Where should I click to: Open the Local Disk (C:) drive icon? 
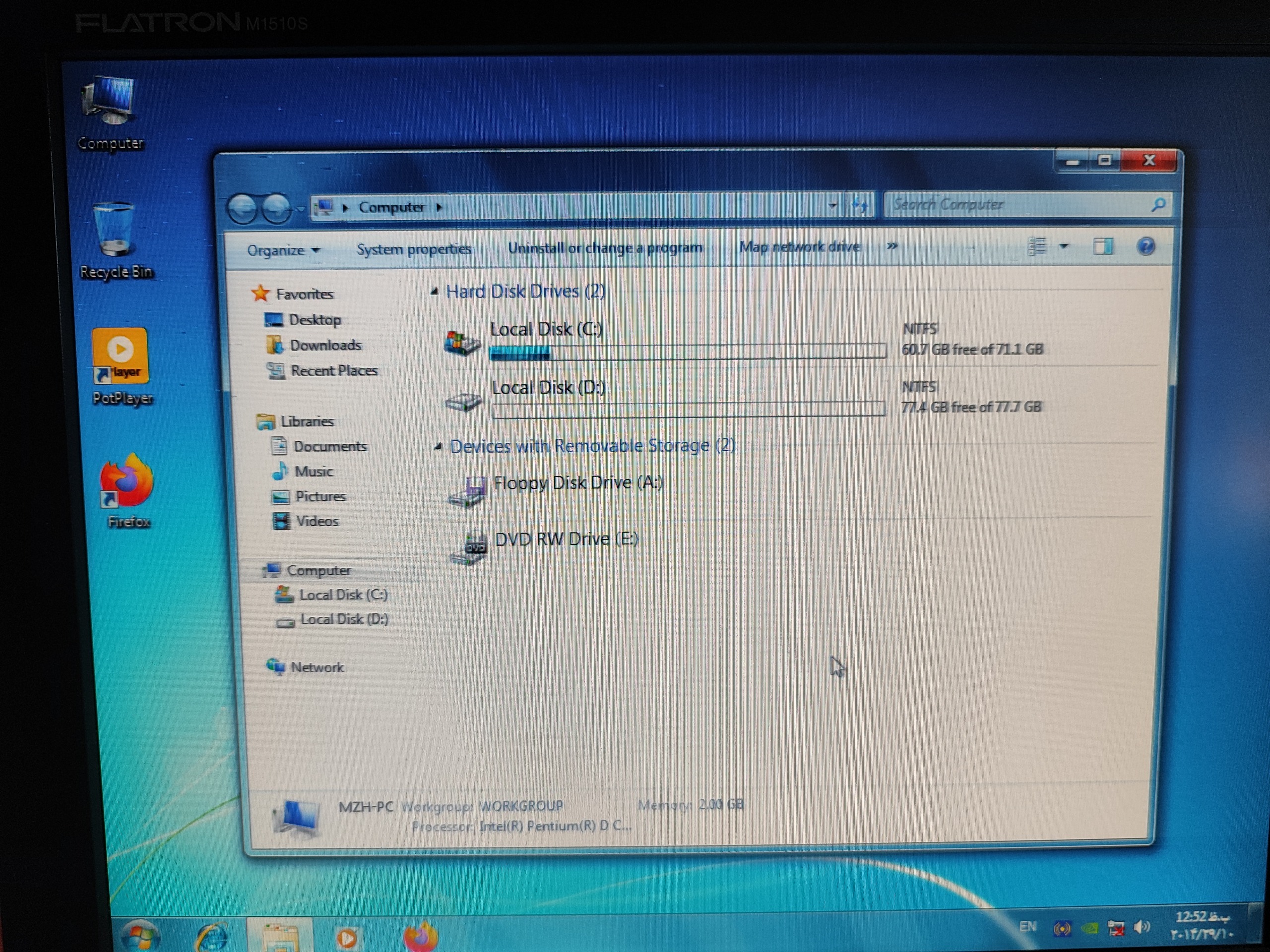tap(463, 342)
